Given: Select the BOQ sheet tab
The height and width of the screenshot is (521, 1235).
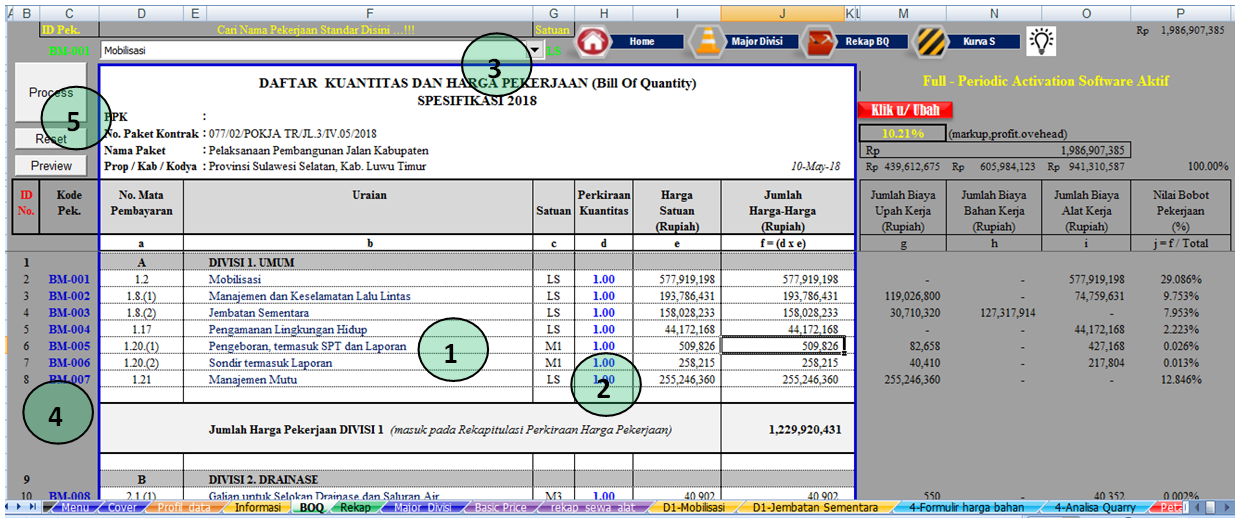Looking at the screenshot, I should (311, 508).
